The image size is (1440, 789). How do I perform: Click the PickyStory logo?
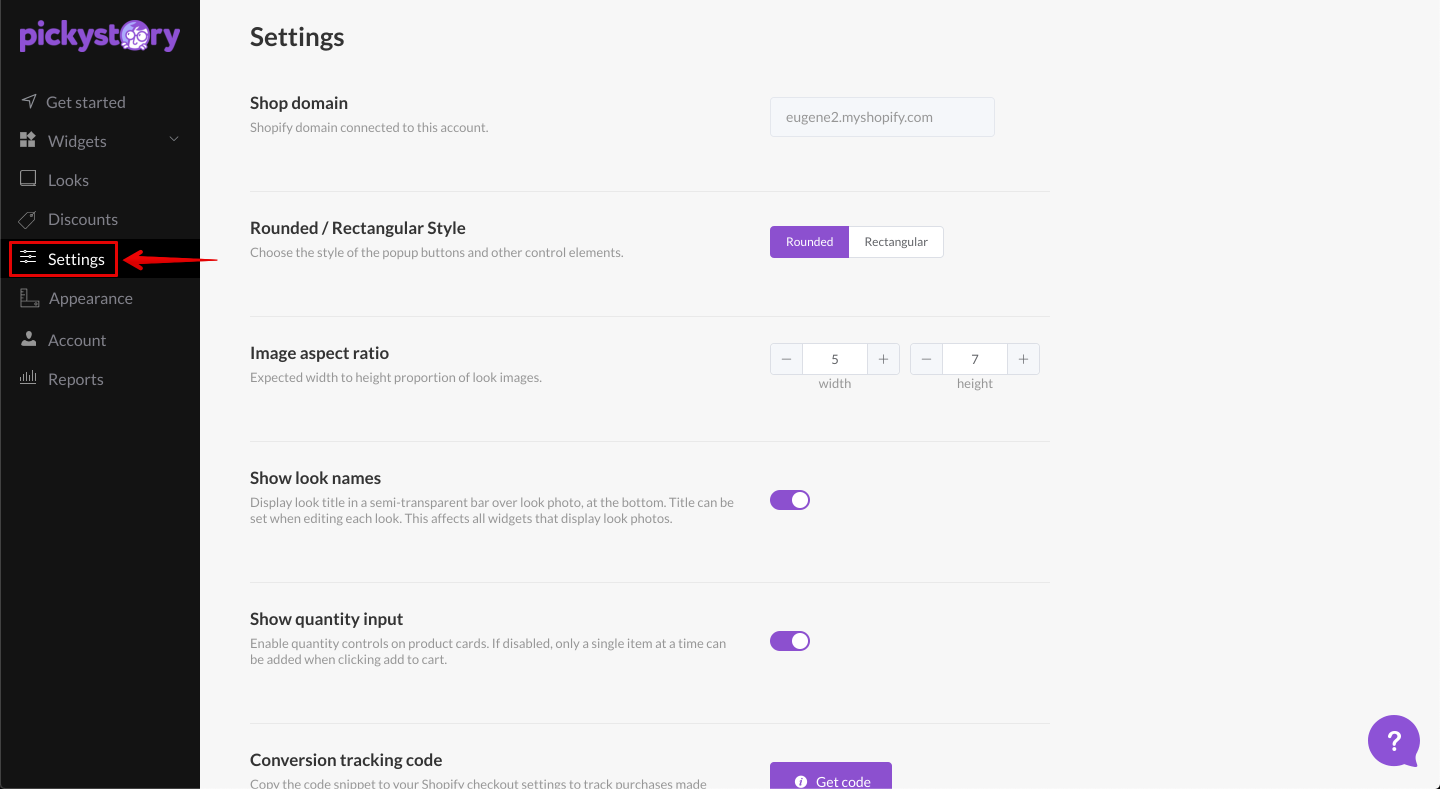[100, 37]
